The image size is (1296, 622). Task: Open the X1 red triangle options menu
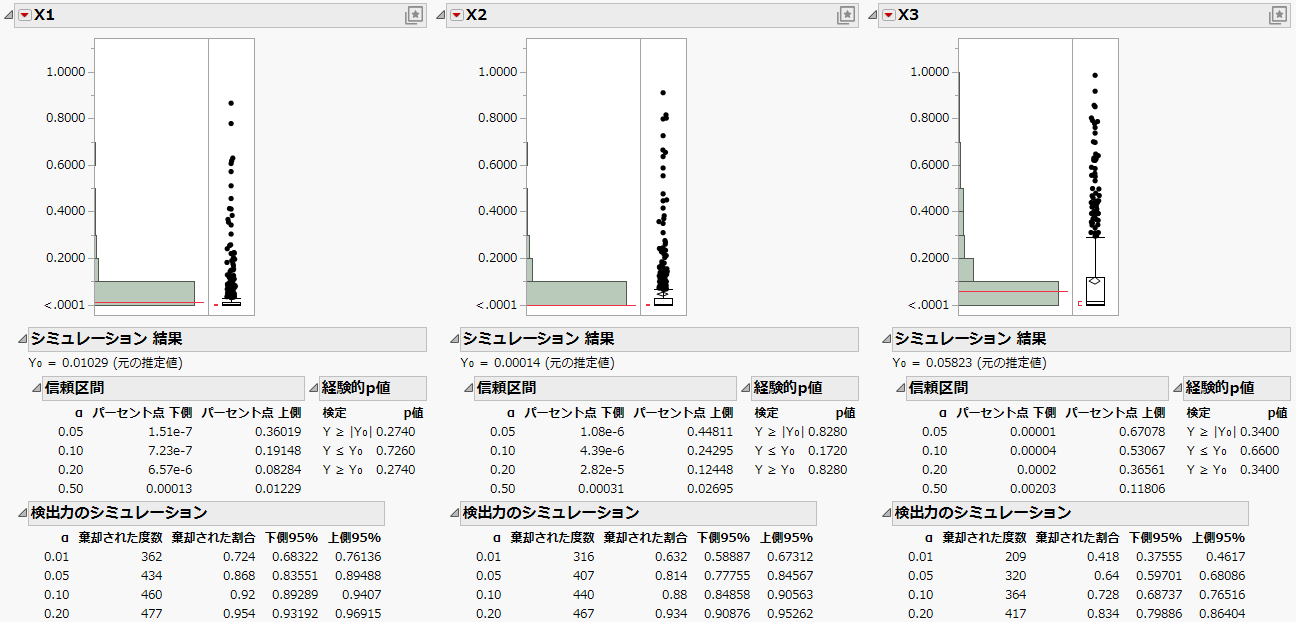point(22,14)
